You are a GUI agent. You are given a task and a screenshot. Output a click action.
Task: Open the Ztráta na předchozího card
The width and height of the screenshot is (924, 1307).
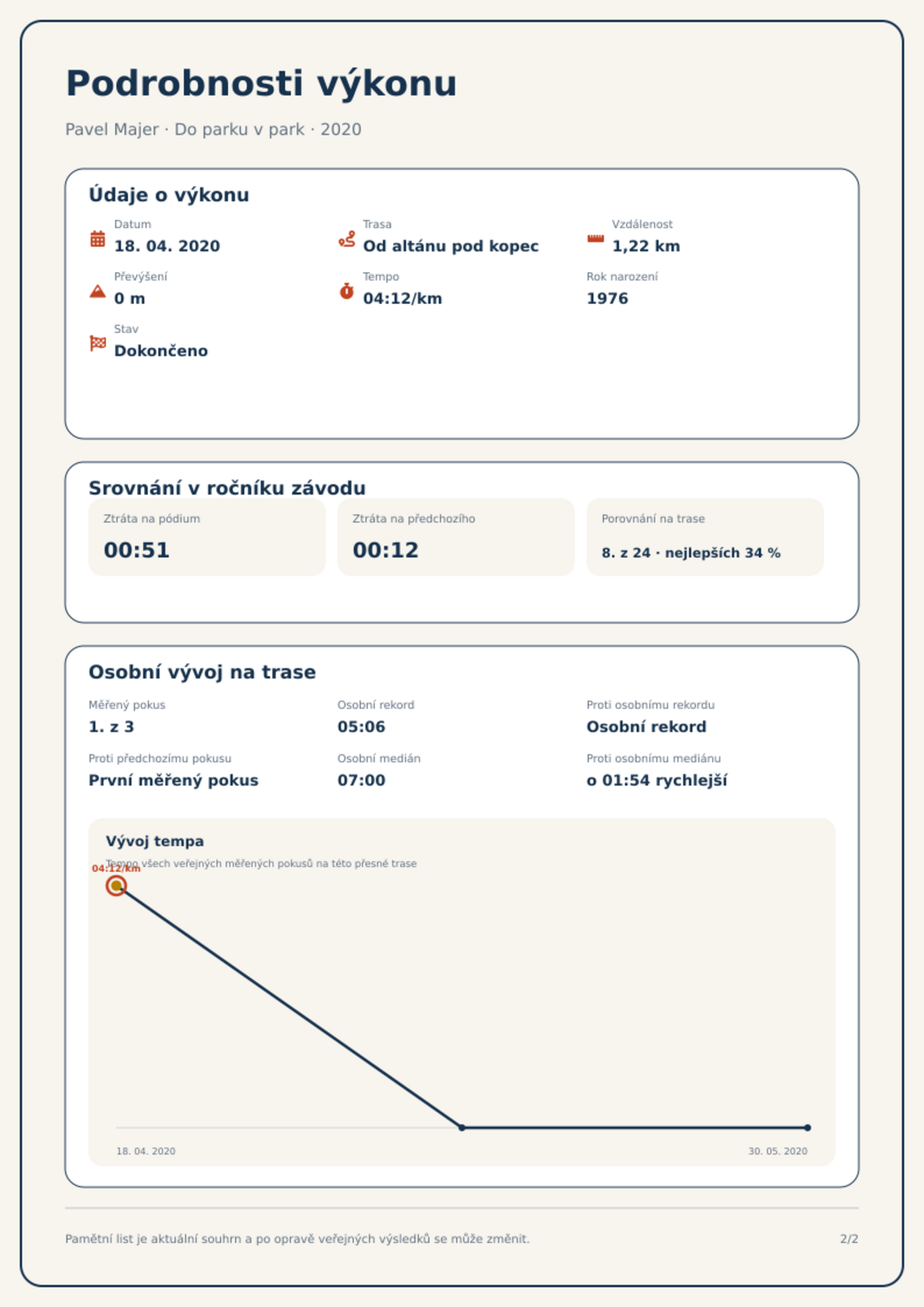click(456, 537)
